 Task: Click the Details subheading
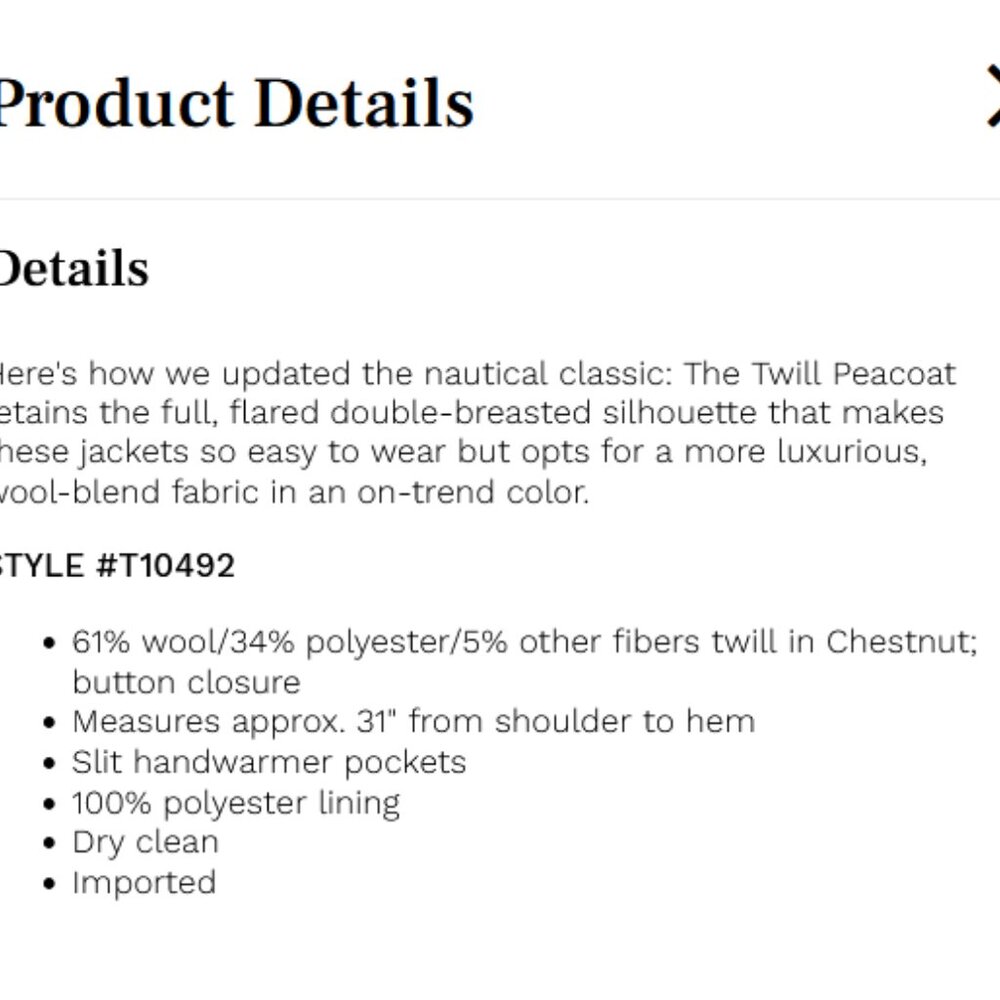pos(74,268)
